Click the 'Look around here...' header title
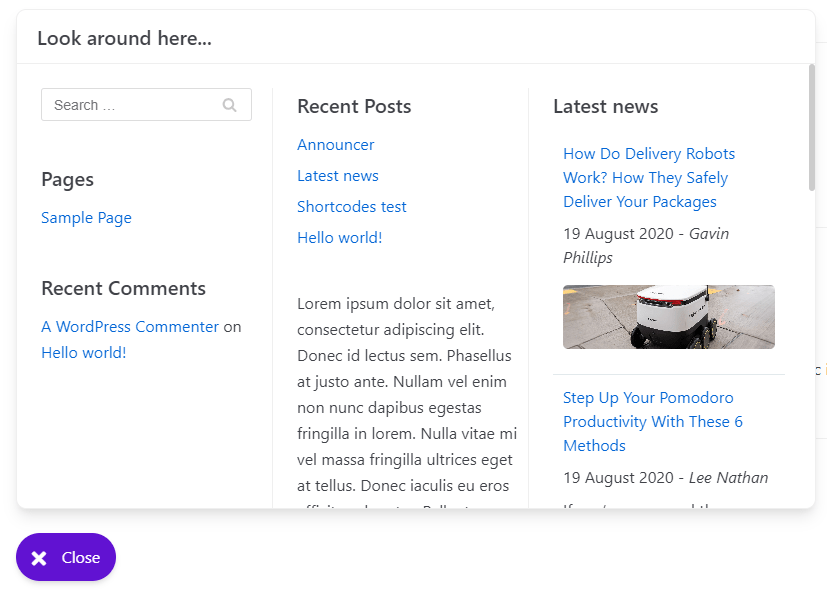This screenshot has width=827, height=591. click(x=124, y=38)
